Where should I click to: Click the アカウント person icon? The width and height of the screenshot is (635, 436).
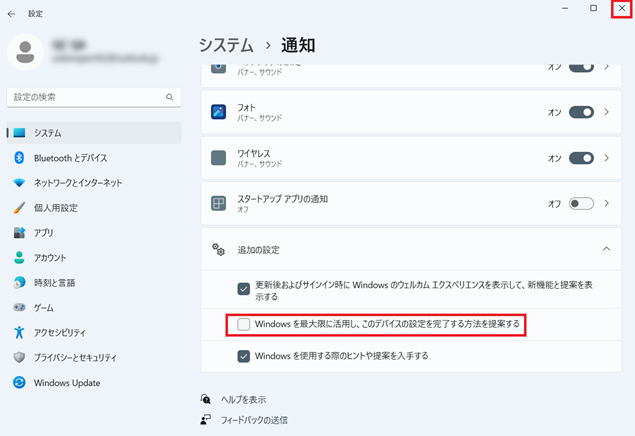[x=19, y=257]
